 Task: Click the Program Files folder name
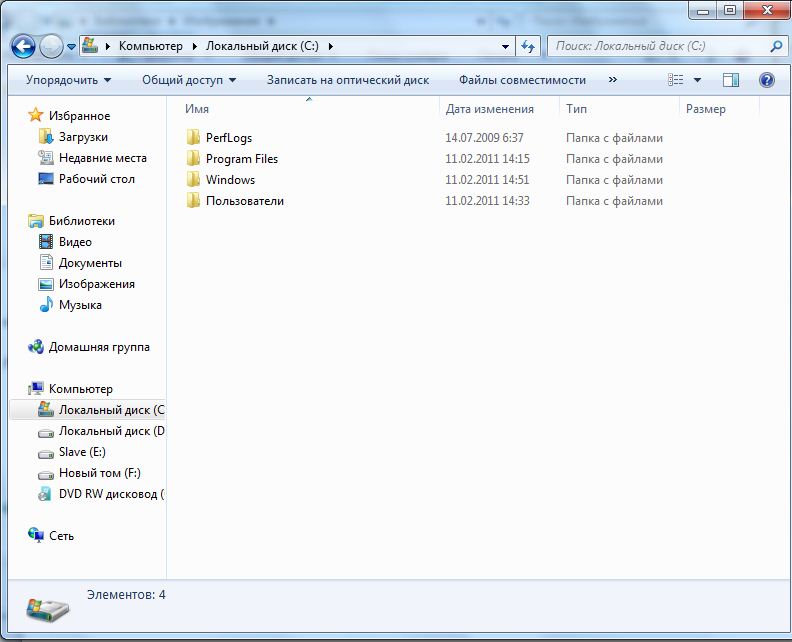[x=242, y=159]
